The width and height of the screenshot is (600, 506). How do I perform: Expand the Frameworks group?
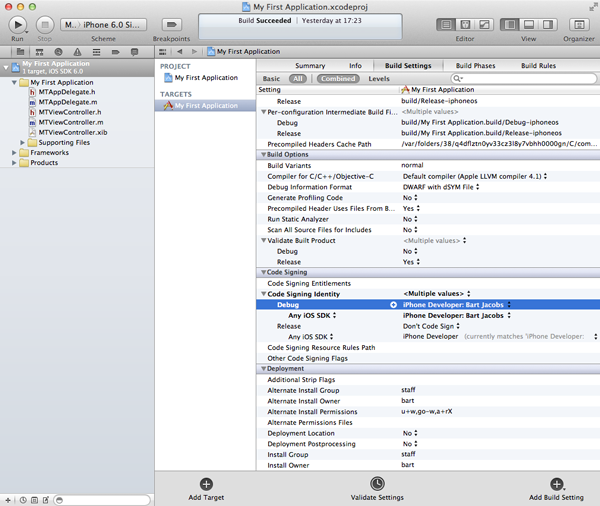[x=14, y=152]
